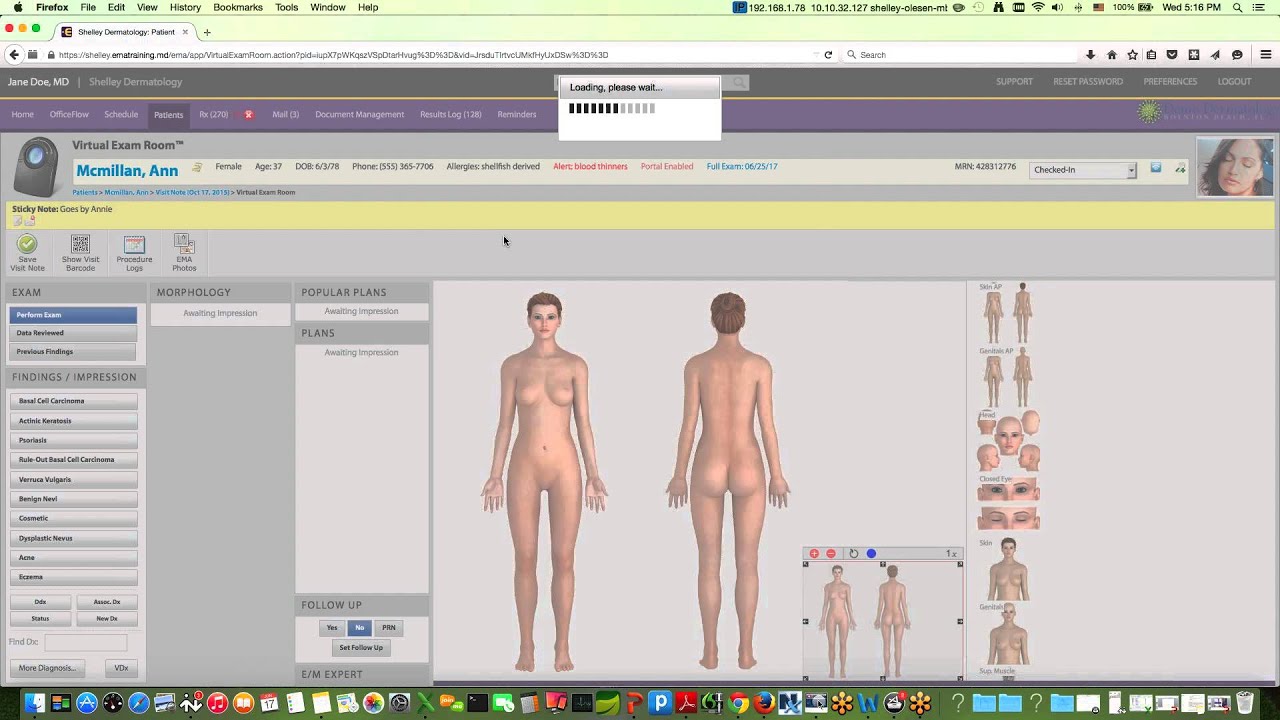The image size is (1280, 720).
Task: Click the New Dx button
Action: (x=107, y=619)
